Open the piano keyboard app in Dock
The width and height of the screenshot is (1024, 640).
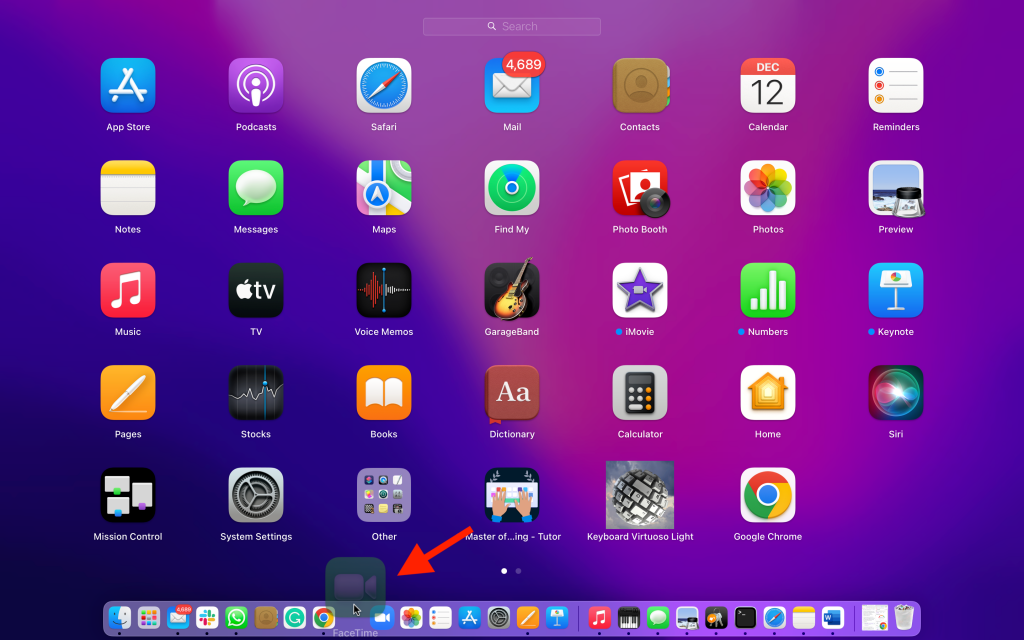coord(628,617)
